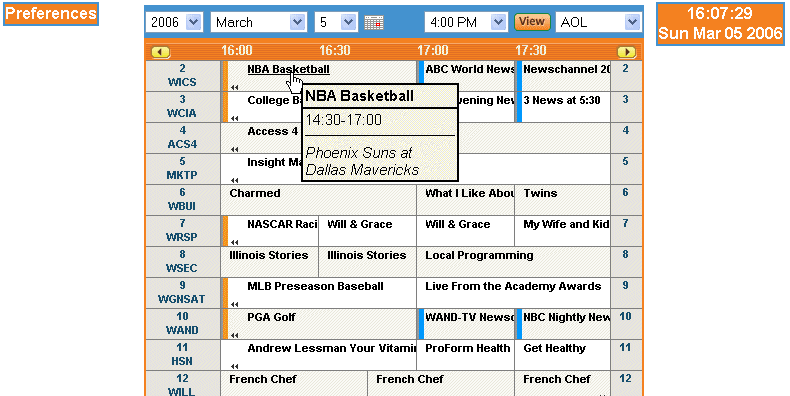Expand the year 2006 dropdown
This screenshot has height=396, width=790.
(x=174, y=22)
